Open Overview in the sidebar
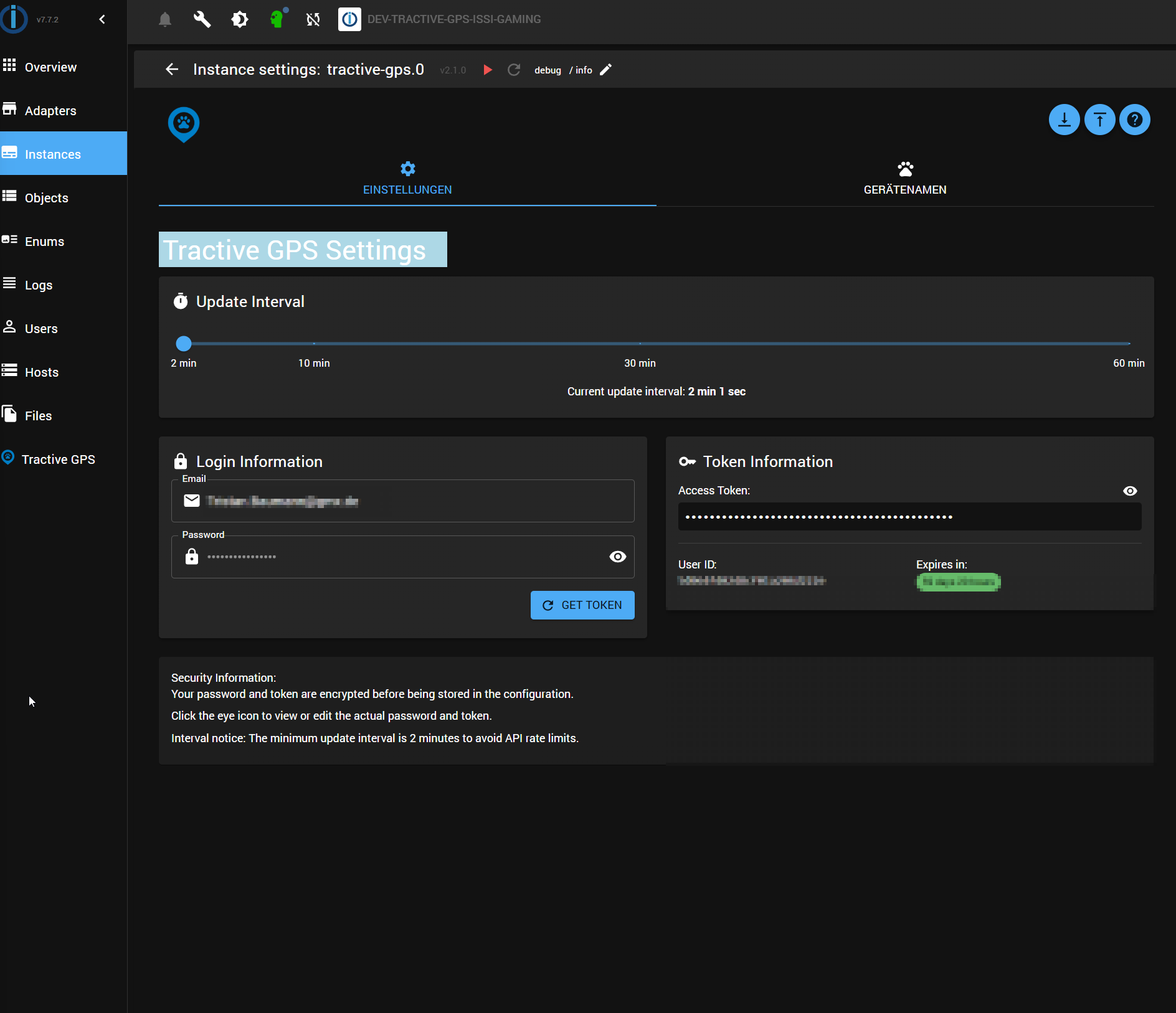Screen dimensions: 1176x1013 (64, 67)
